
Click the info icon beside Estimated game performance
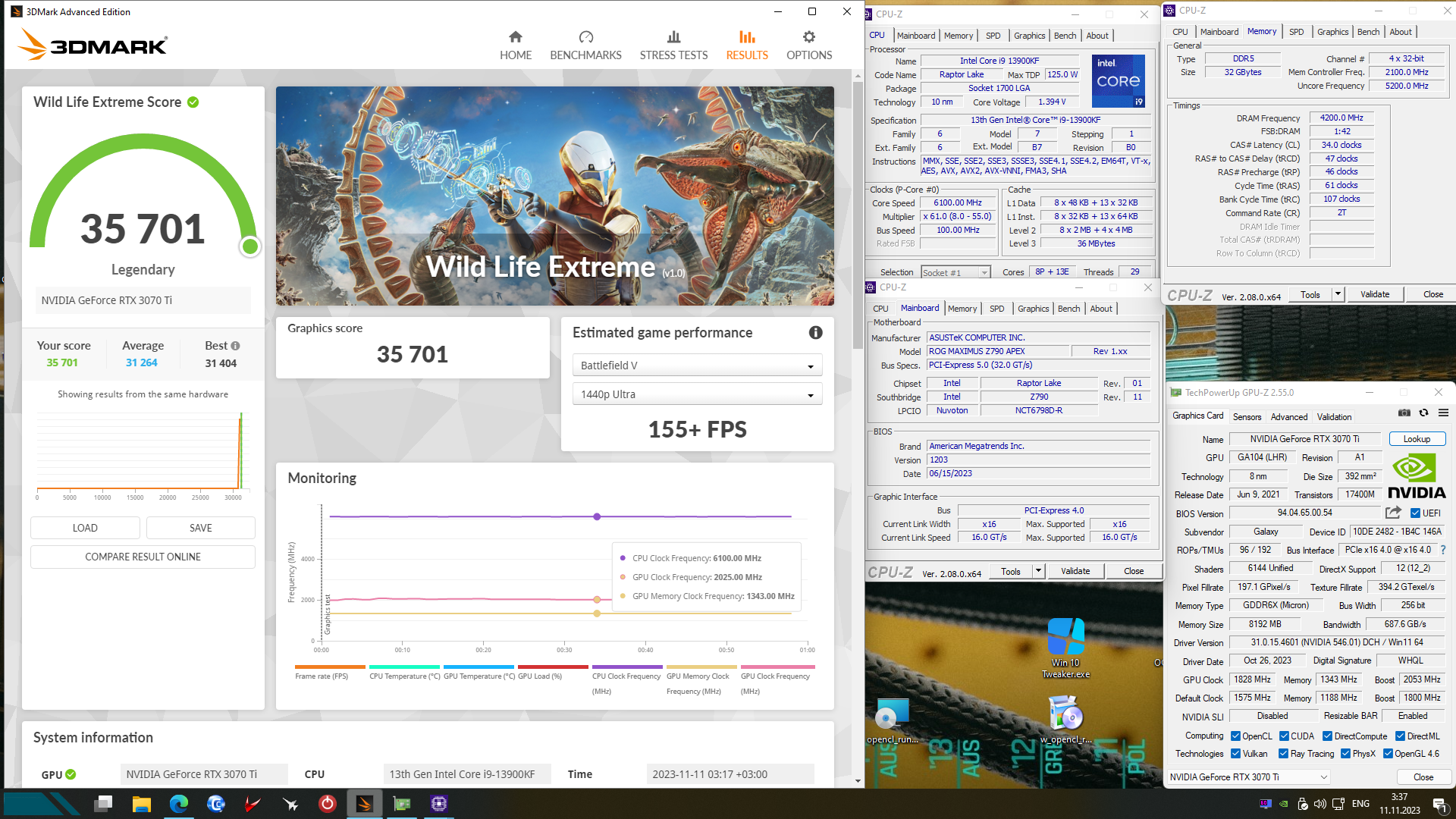point(816,332)
